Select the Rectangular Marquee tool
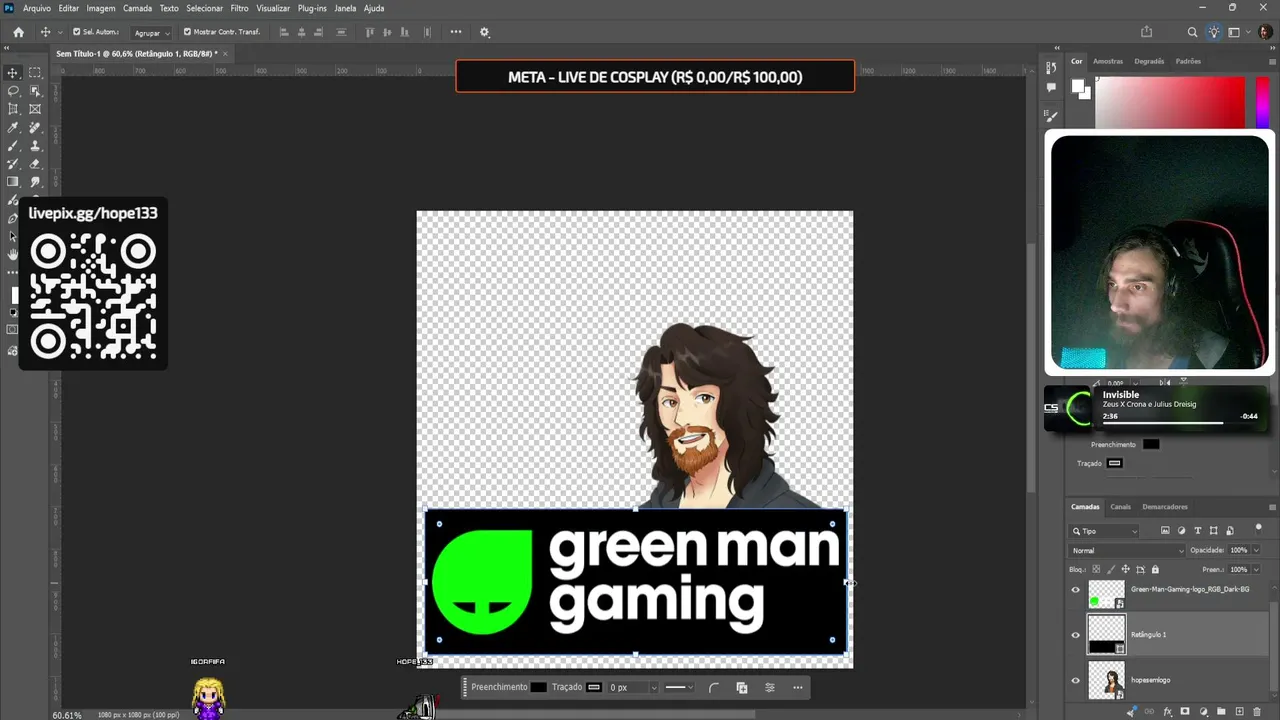Image resolution: width=1280 pixels, height=720 pixels. [x=35, y=73]
